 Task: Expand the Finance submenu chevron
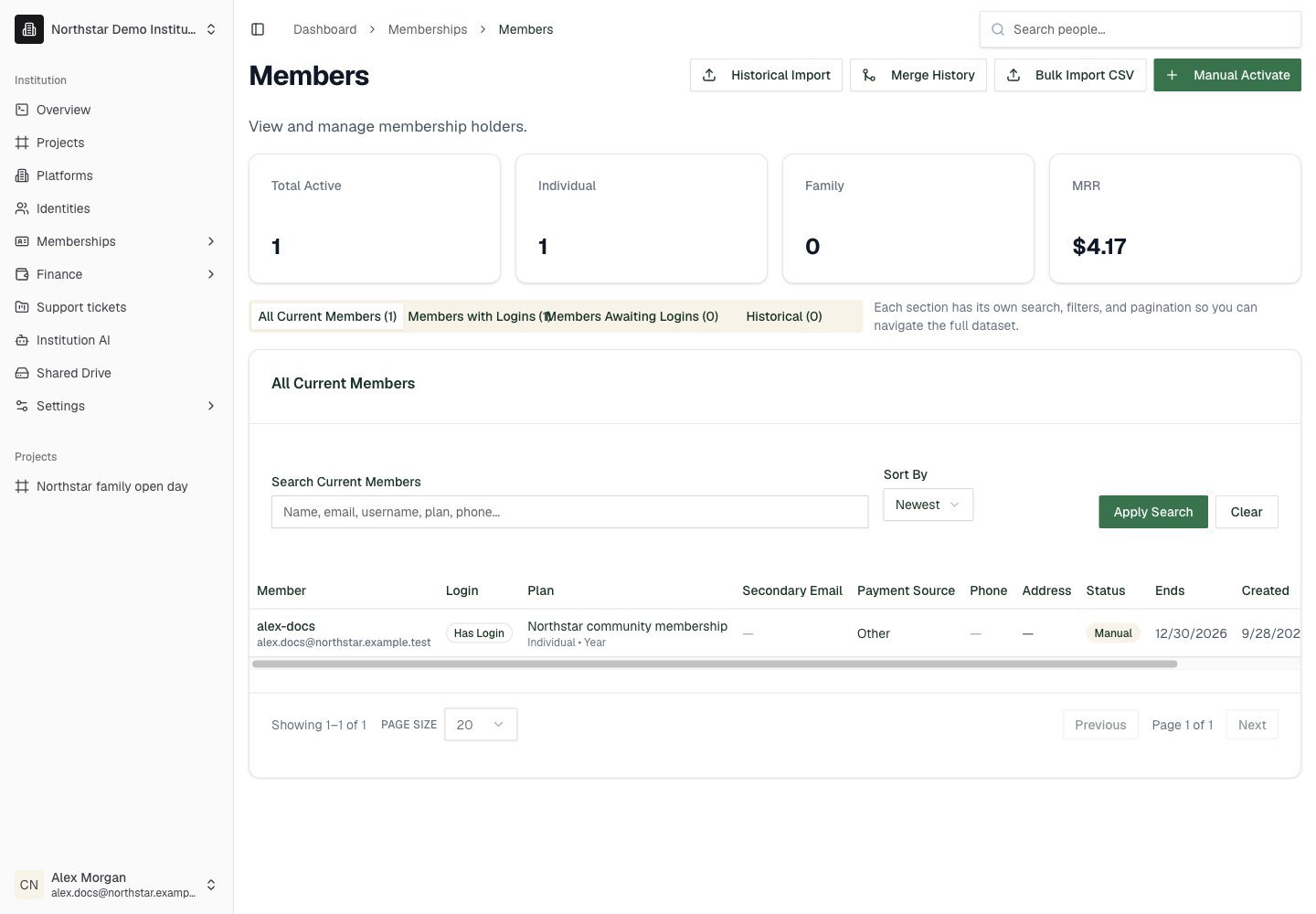tap(211, 274)
